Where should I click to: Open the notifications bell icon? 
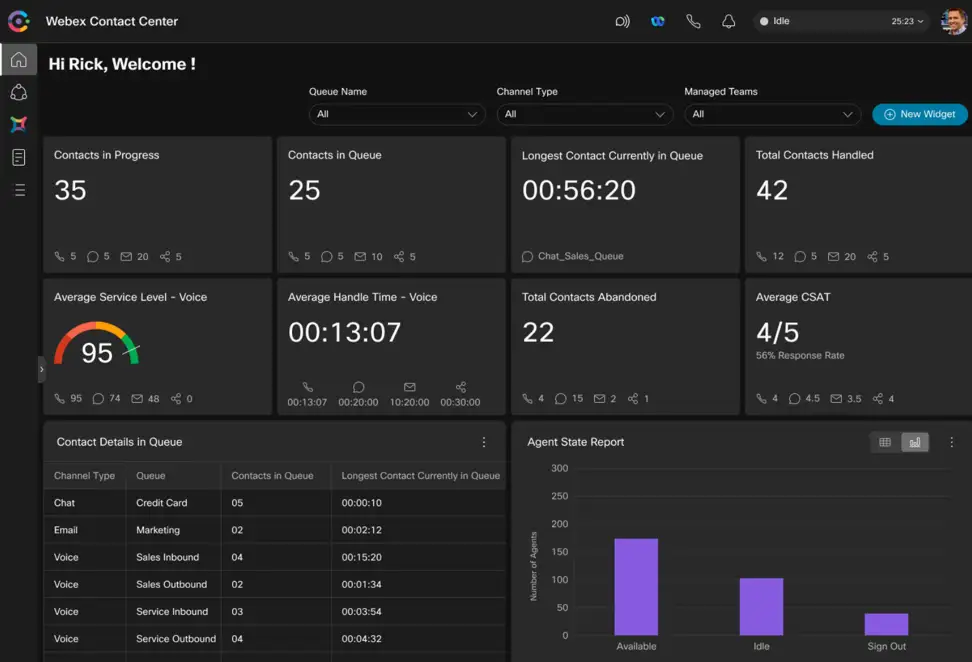tap(728, 22)
